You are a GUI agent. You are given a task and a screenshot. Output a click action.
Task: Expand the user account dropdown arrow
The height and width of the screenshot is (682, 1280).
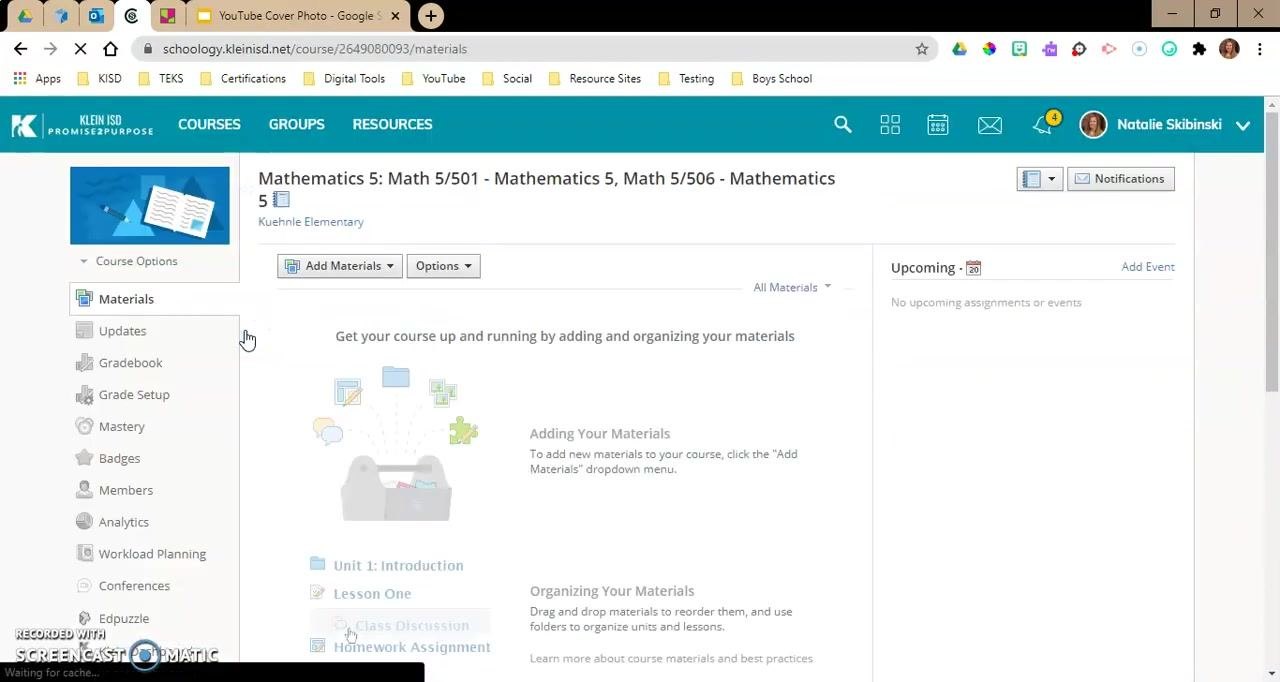pos(1243,125)
